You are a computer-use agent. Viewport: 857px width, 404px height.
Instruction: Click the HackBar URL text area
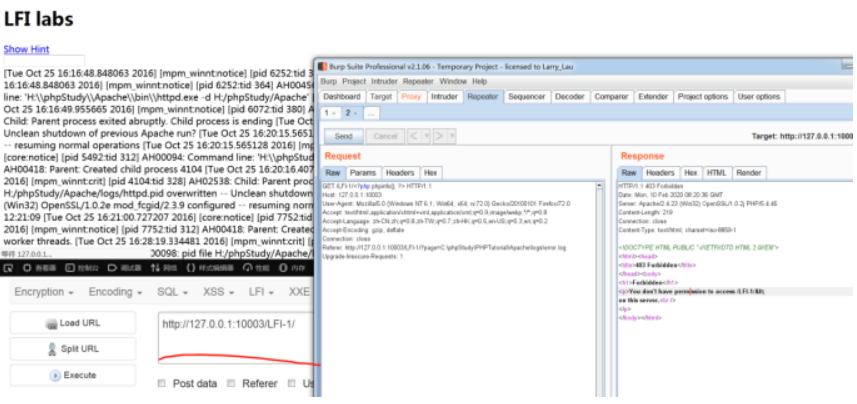tap(236, 337)
